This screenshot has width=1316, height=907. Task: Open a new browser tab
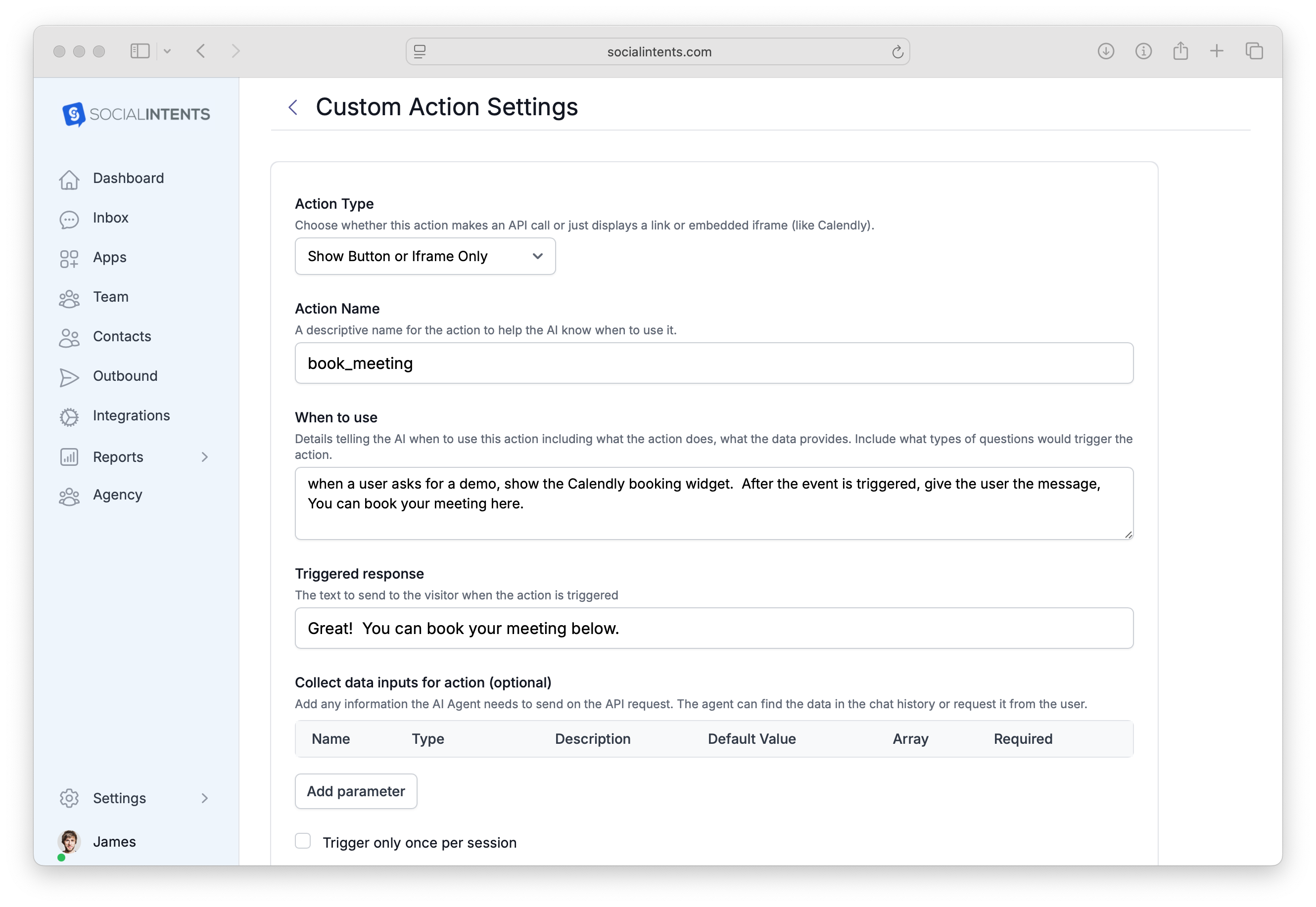(1217, 50)
